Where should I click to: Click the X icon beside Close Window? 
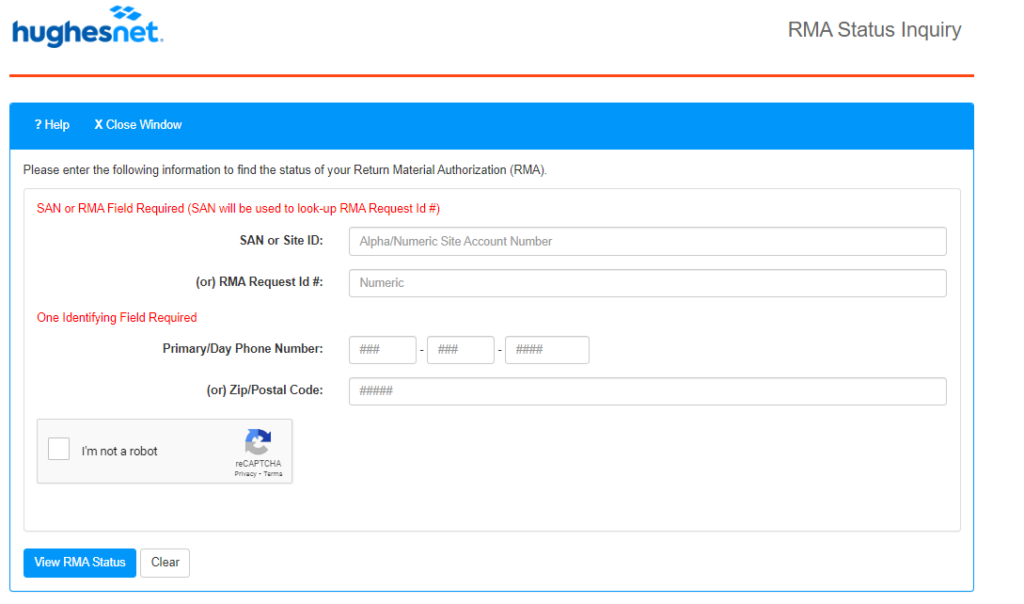pos(98,124)
